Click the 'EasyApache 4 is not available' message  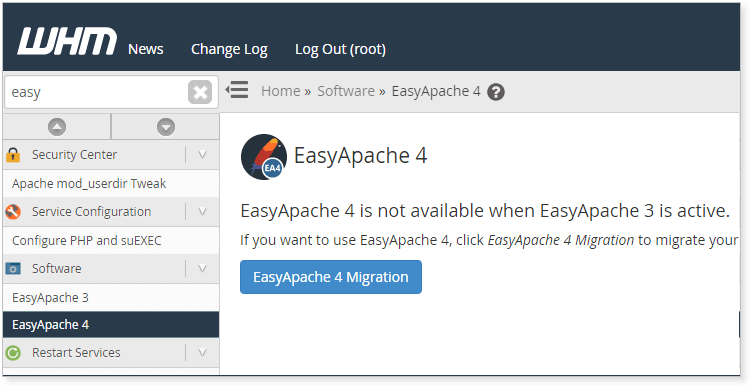click(x=485, y=211)
